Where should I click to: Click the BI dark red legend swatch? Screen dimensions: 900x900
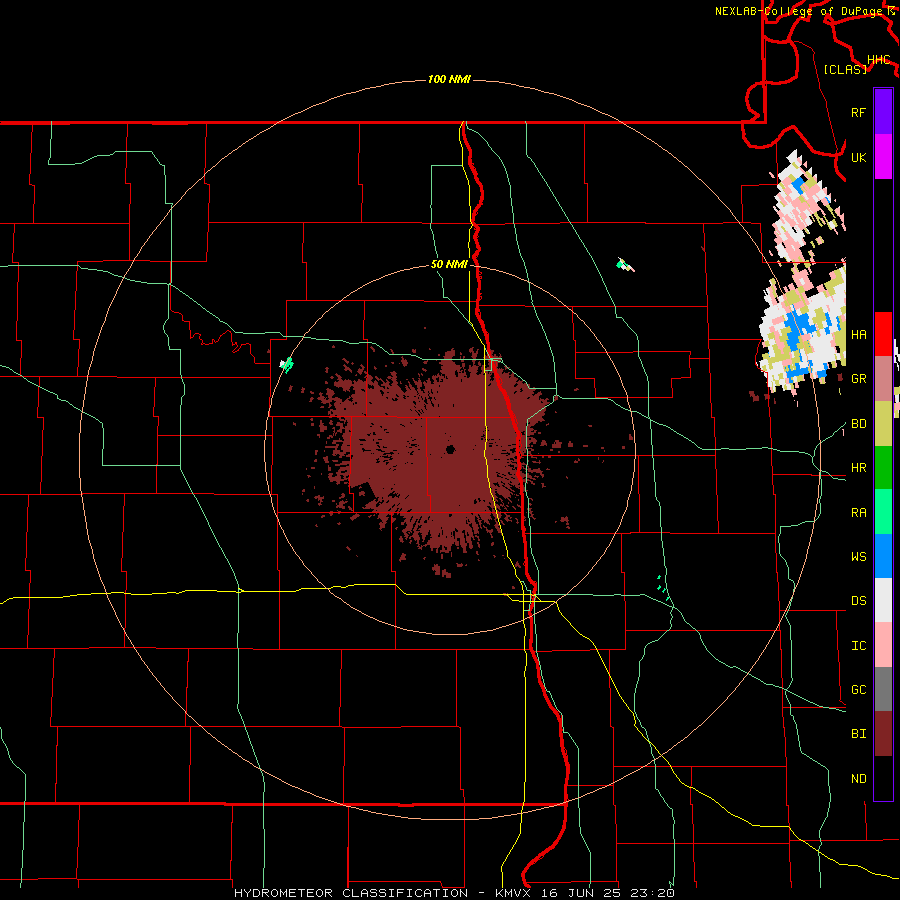coord(883,734)
